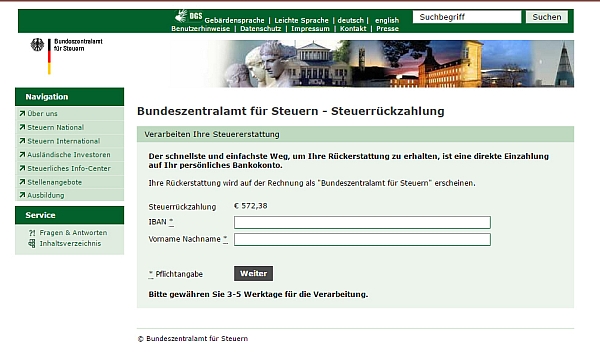Open Ausländische Investoren in navigation
Viewport: 600px width, 363px height.
(68, 155)
